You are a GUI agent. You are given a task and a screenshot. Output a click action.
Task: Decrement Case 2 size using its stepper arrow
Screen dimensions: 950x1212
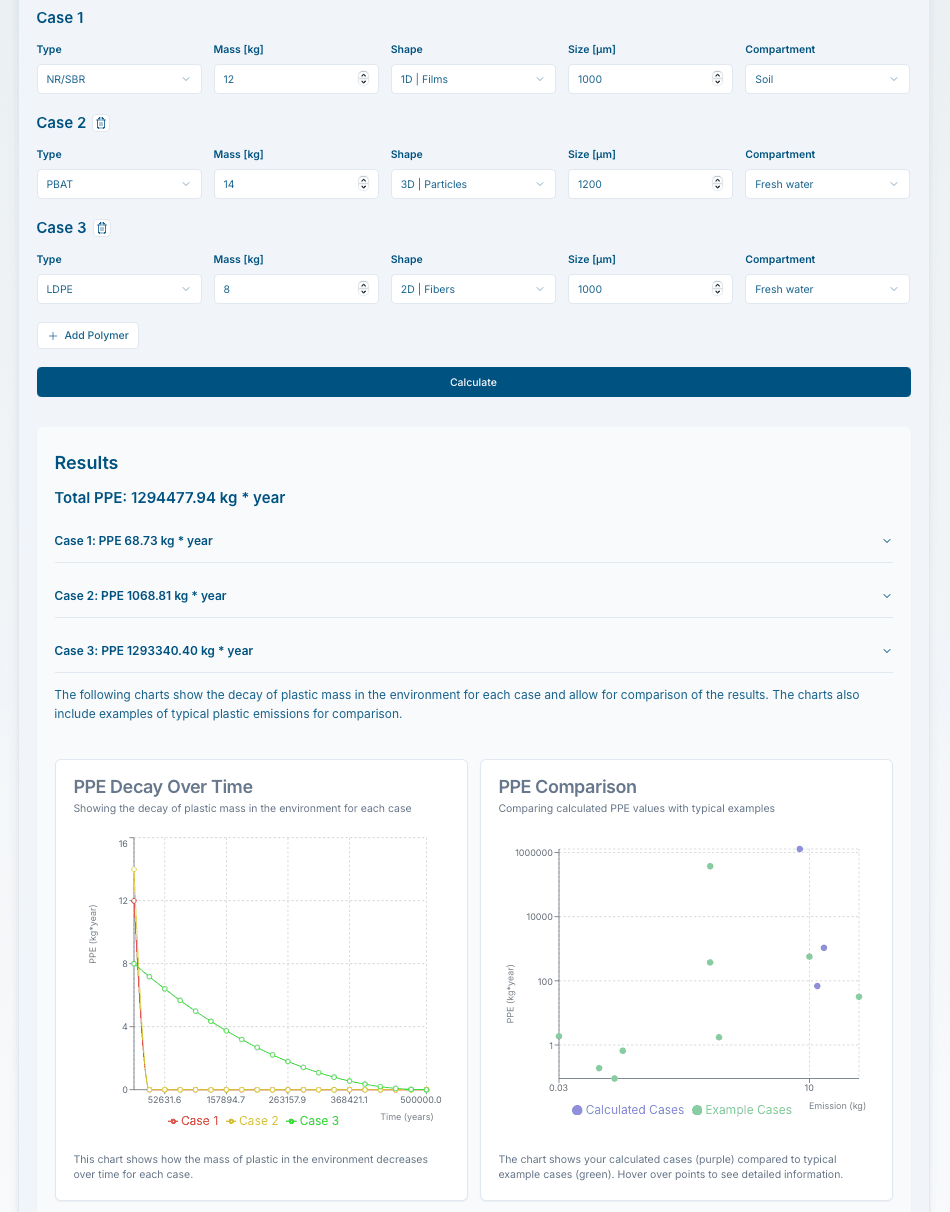point(717,188)
